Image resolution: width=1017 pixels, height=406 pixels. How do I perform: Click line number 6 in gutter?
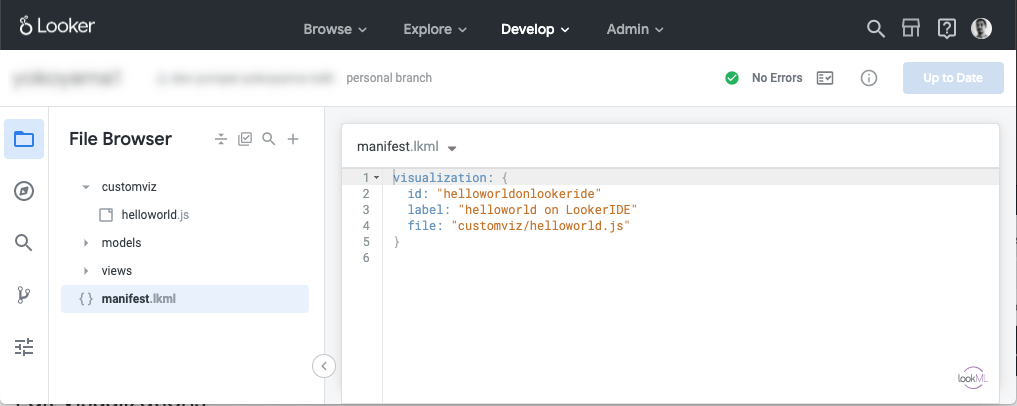(x=366, y=258)
